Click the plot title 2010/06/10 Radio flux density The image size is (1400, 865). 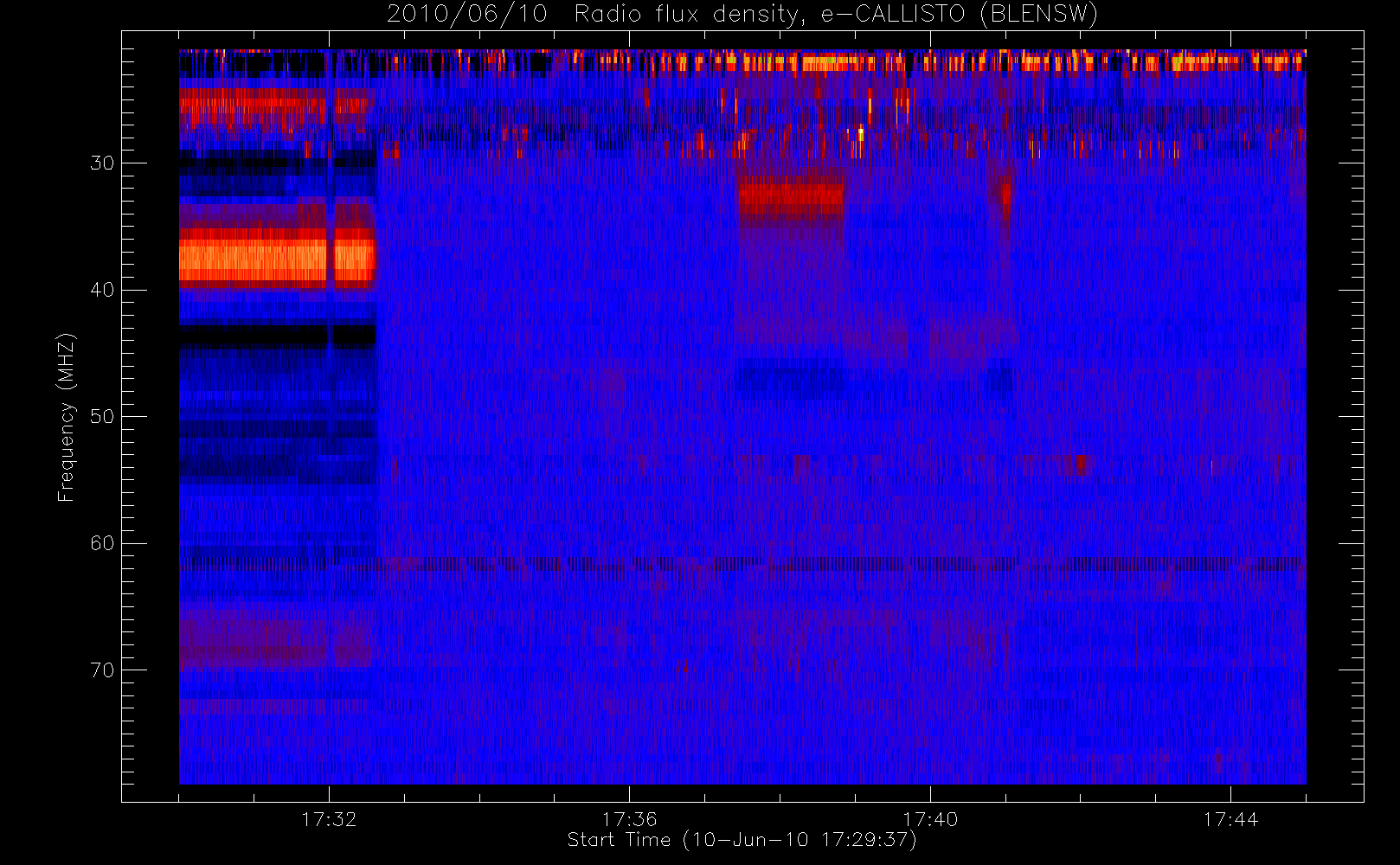[x=742, y=15]
